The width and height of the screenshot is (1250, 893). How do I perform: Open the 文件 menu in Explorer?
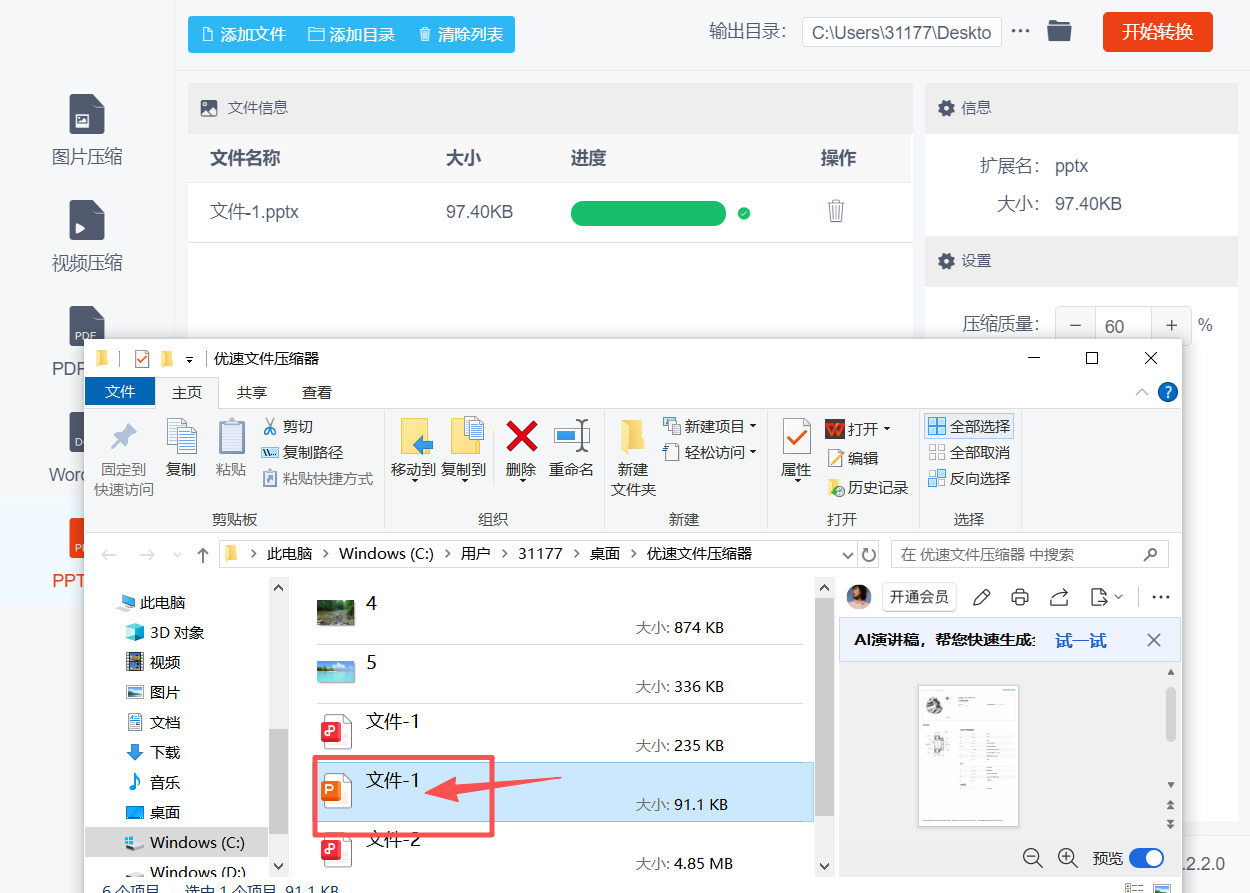coord(120,391)
